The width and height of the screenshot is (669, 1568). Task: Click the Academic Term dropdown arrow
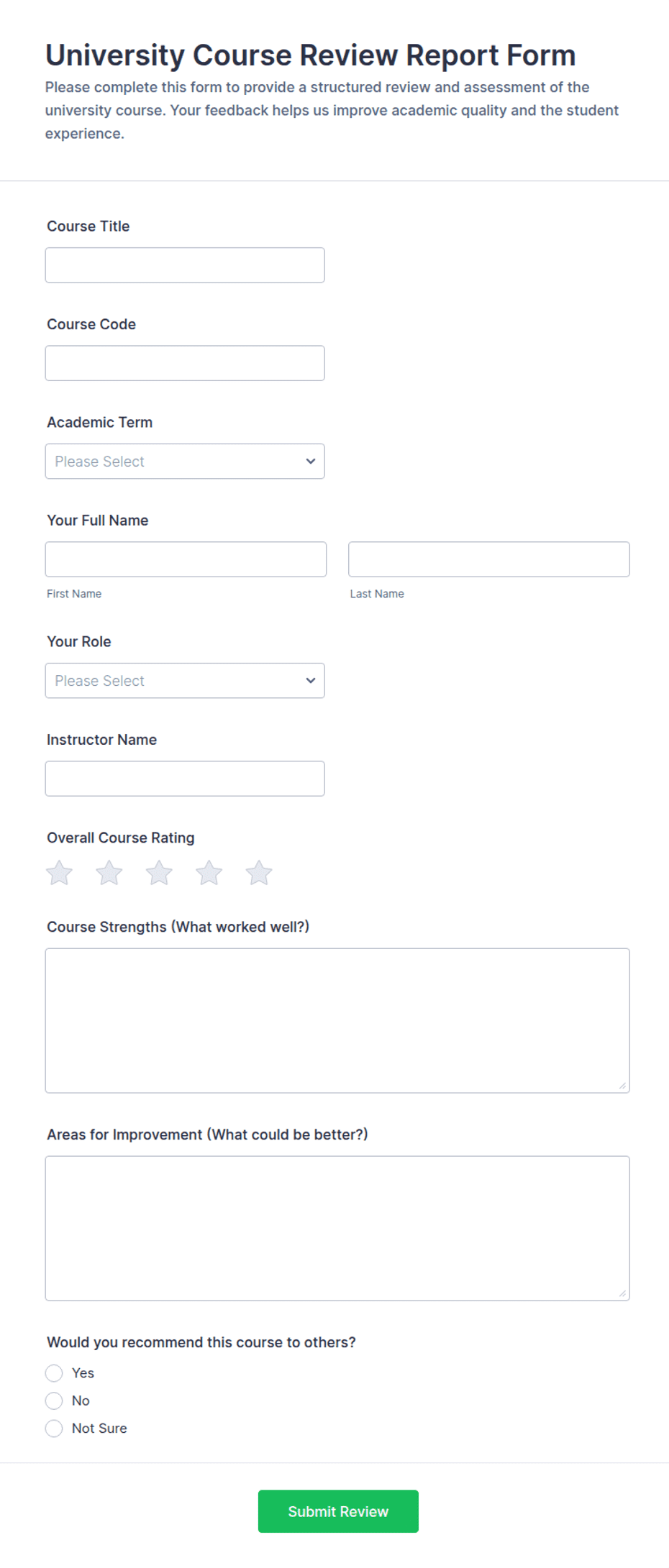coord(311,462)
